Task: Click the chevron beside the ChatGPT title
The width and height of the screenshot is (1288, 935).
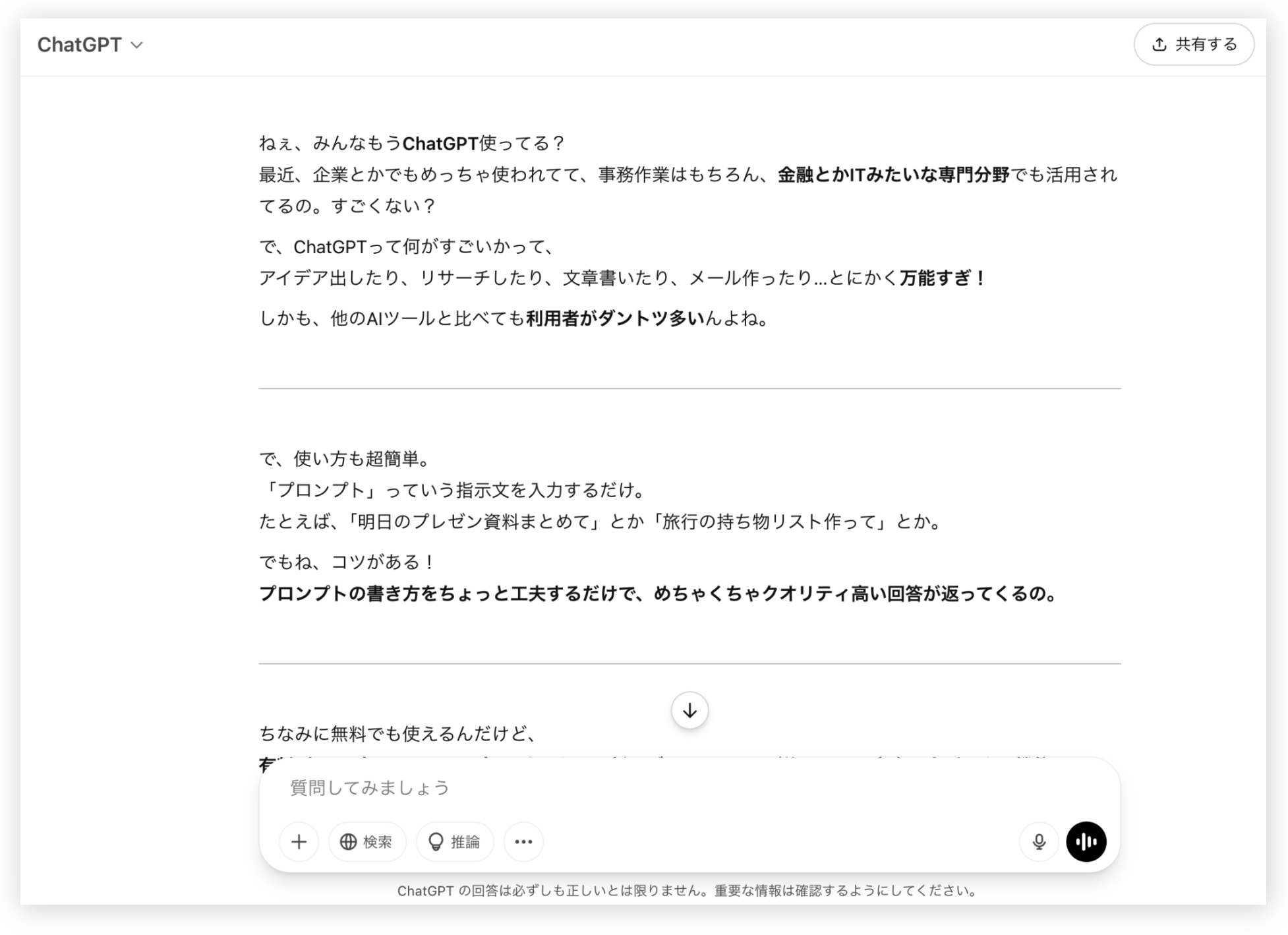Action: click(137, 45)
